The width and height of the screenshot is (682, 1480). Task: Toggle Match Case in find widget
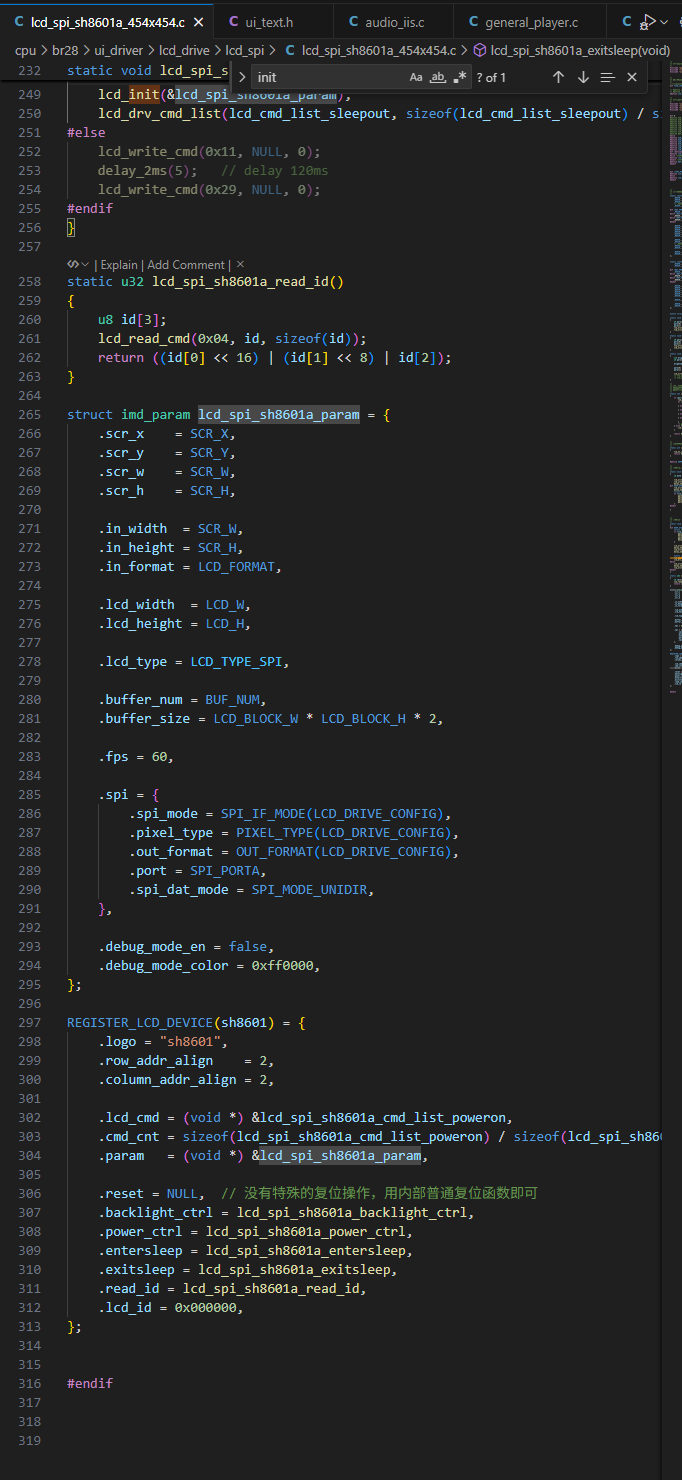tap(416, 77)
